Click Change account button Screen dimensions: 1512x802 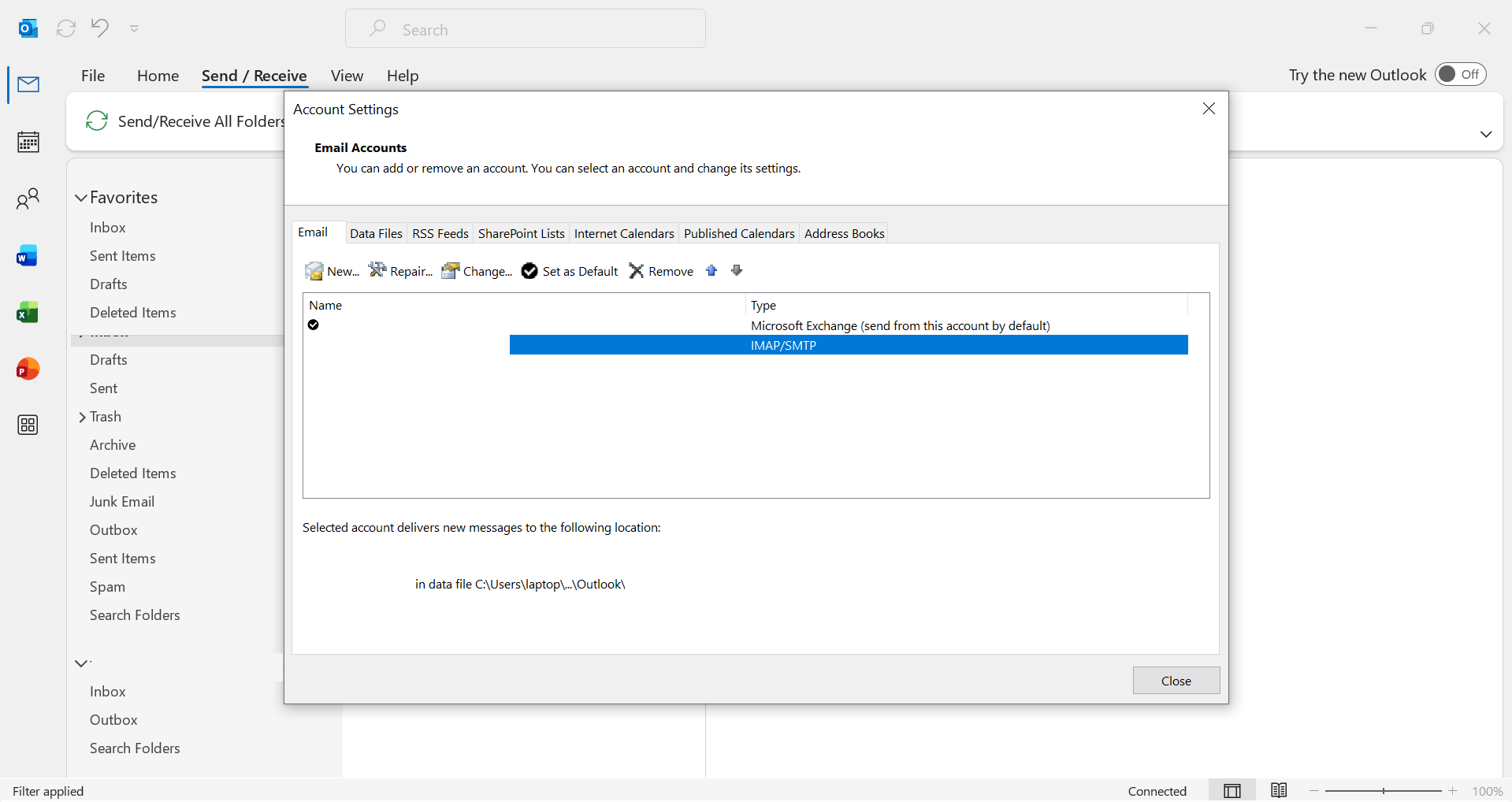click(477, 271)
